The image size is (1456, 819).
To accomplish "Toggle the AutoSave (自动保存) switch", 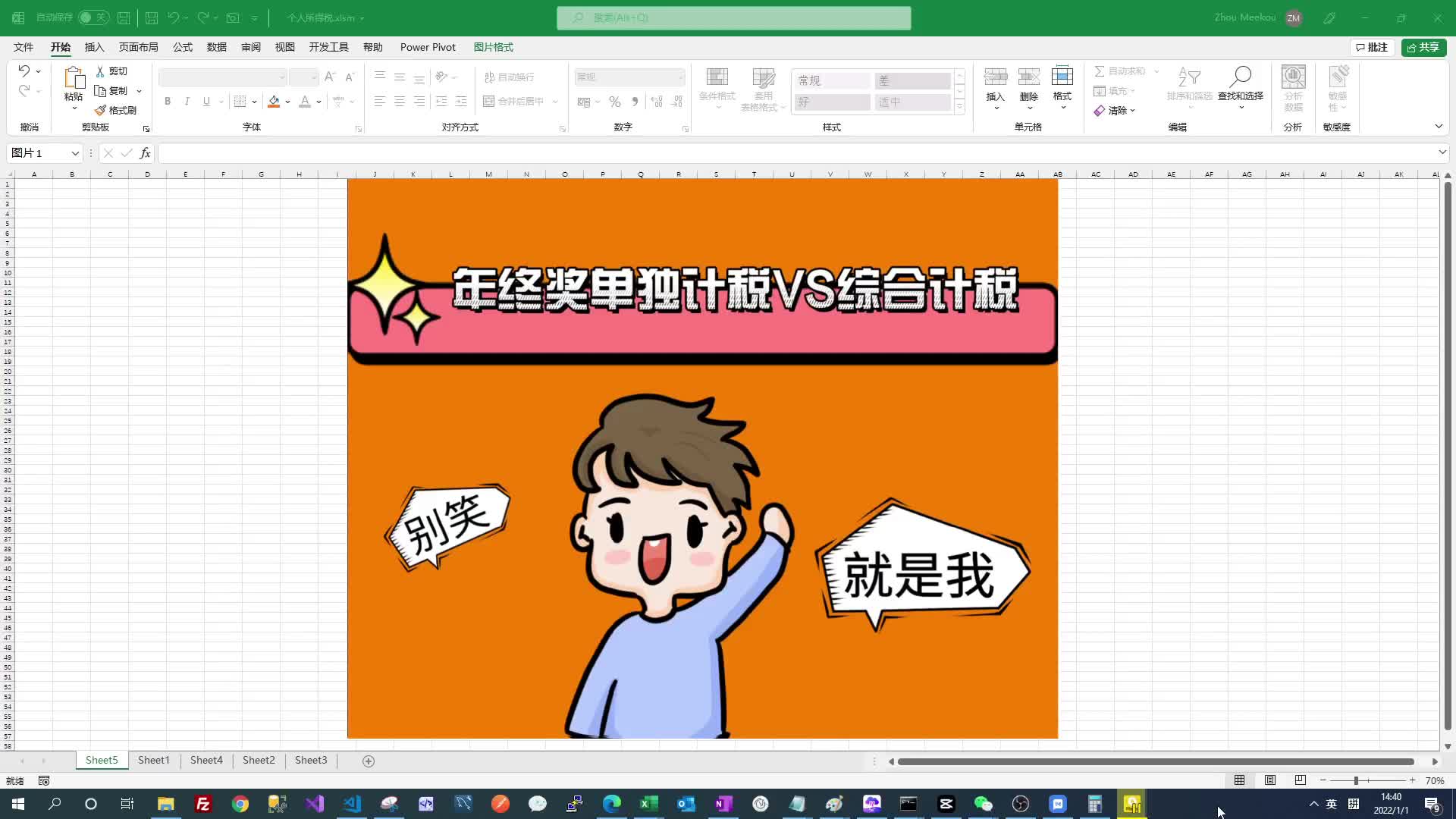I will coord(93,17).
